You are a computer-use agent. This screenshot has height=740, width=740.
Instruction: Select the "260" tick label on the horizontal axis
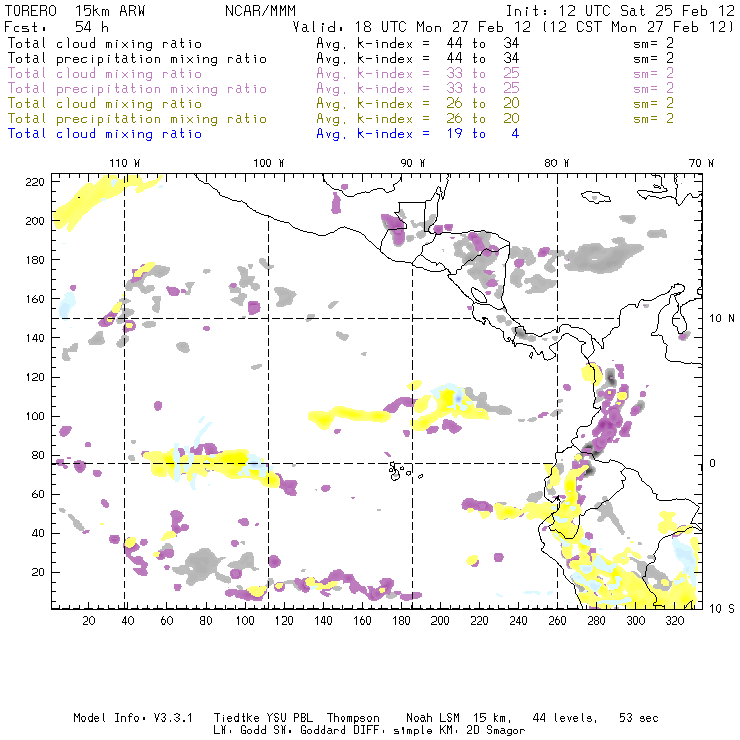click(557, 621)
